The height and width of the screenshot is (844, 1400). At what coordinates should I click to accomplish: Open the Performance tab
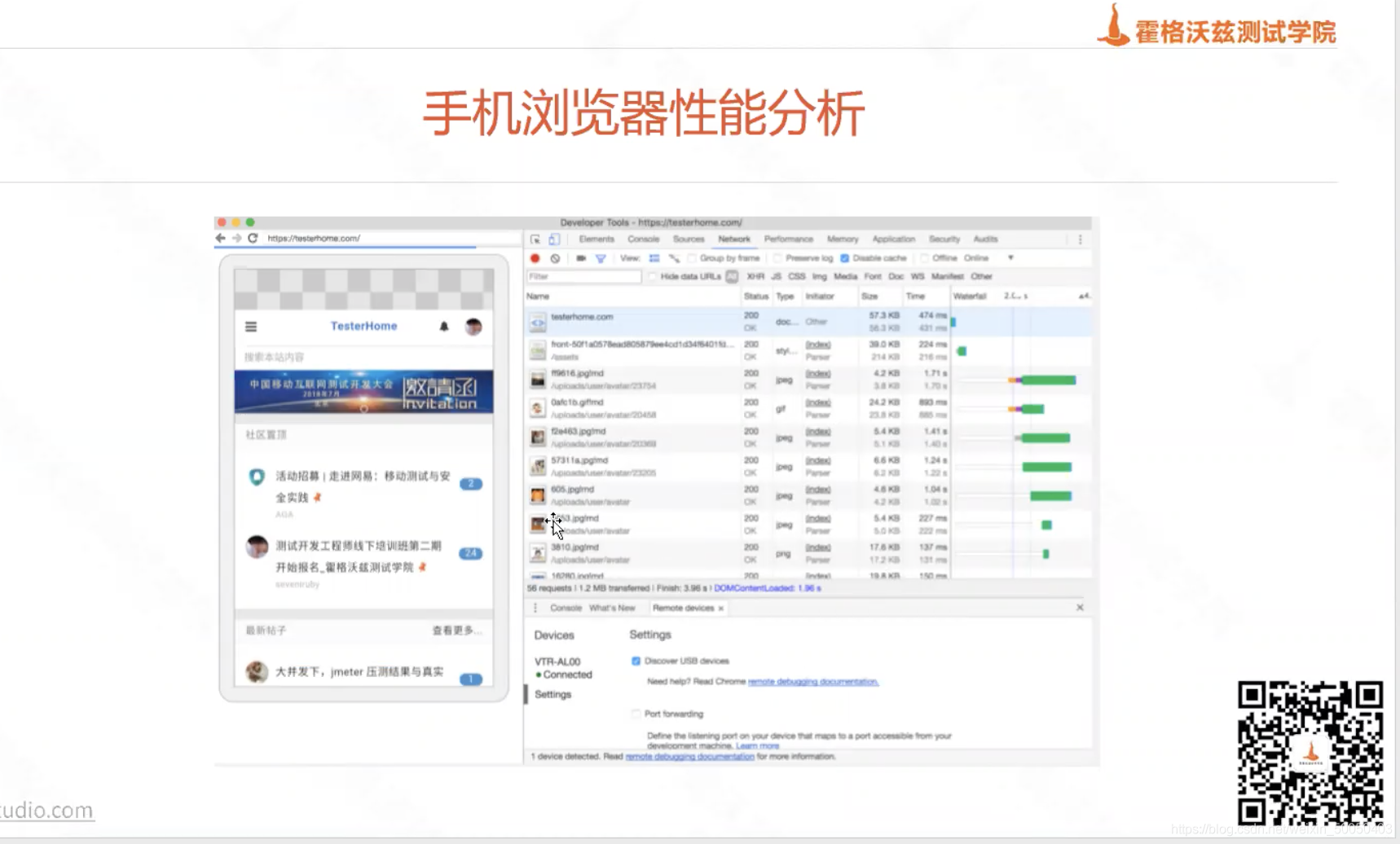788,240
